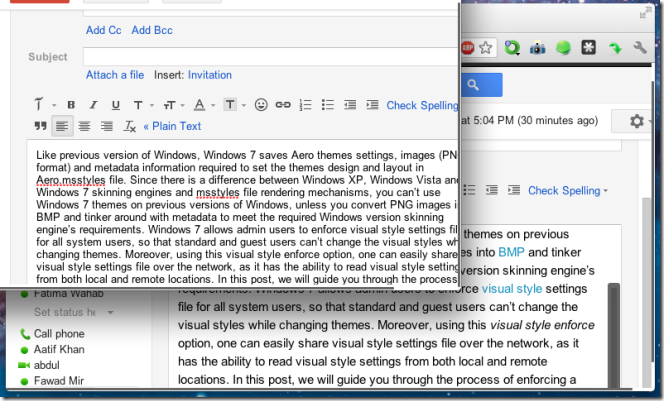Open chat with abdul
The width and height of the screenshot is (664, 401).
pos(47,365)
